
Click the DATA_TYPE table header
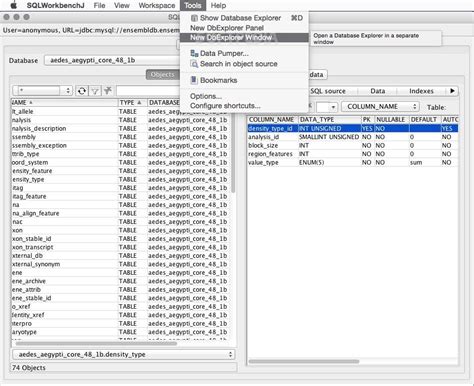[x=330, y=120]
